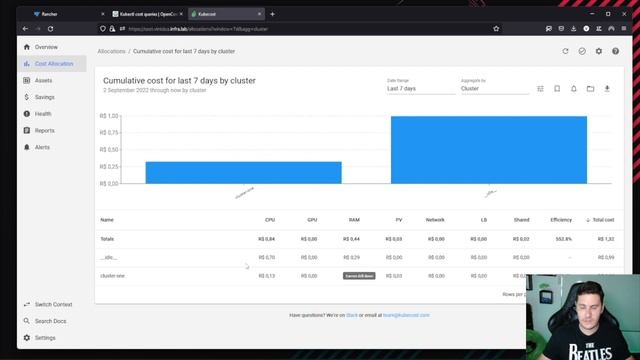The width and height of the screenshot is (640, 360).
Task: Click the browser address bar URL
Action: point(198,29)
